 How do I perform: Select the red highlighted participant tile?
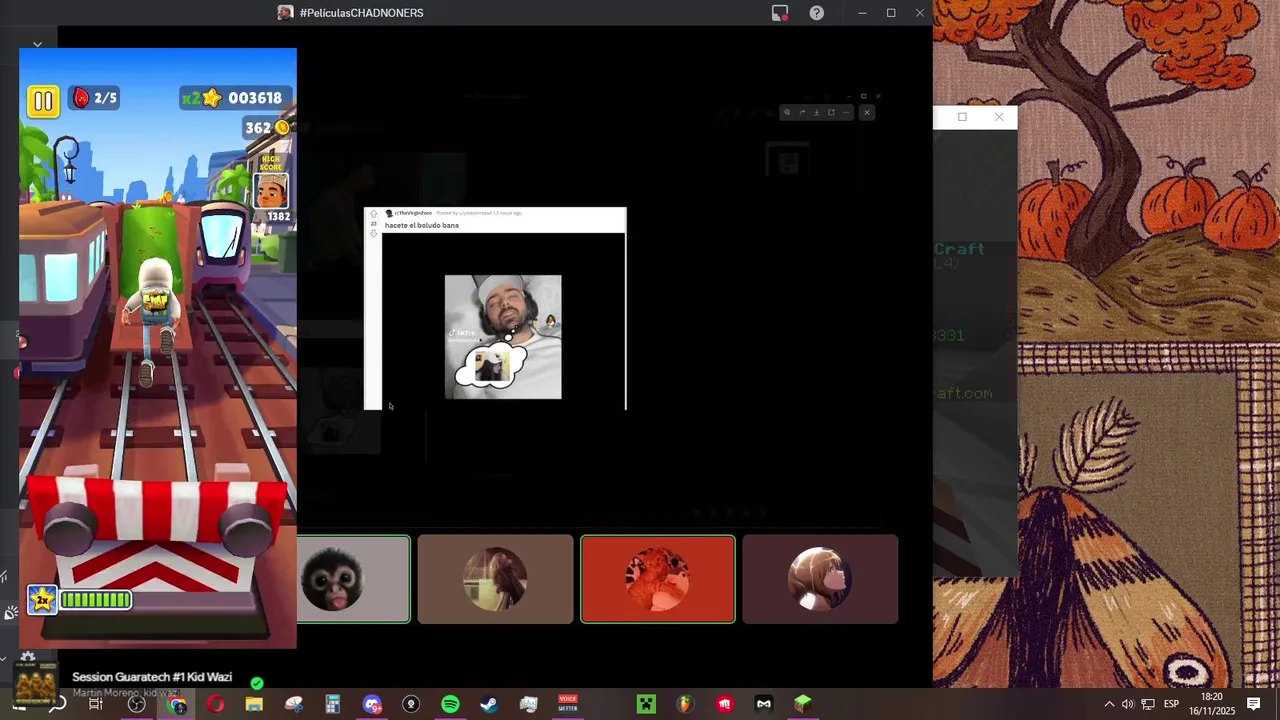coord(658,579)
